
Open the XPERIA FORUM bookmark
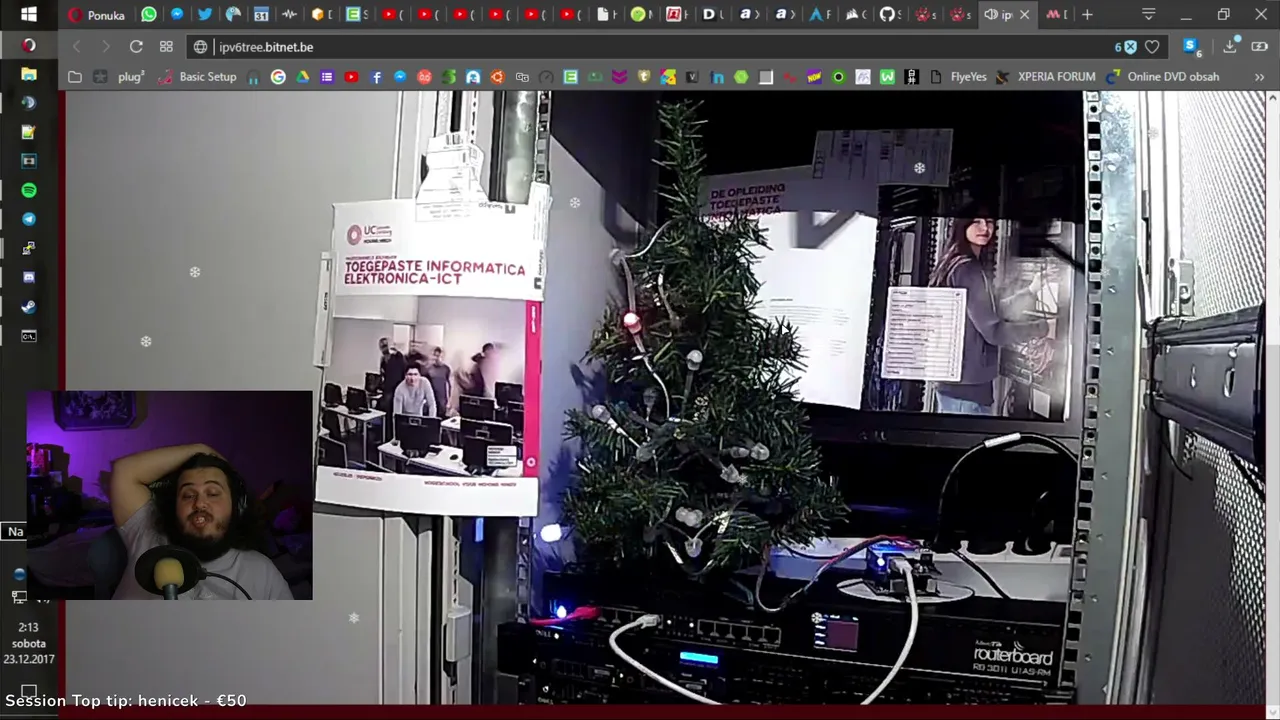(1046, 77)
